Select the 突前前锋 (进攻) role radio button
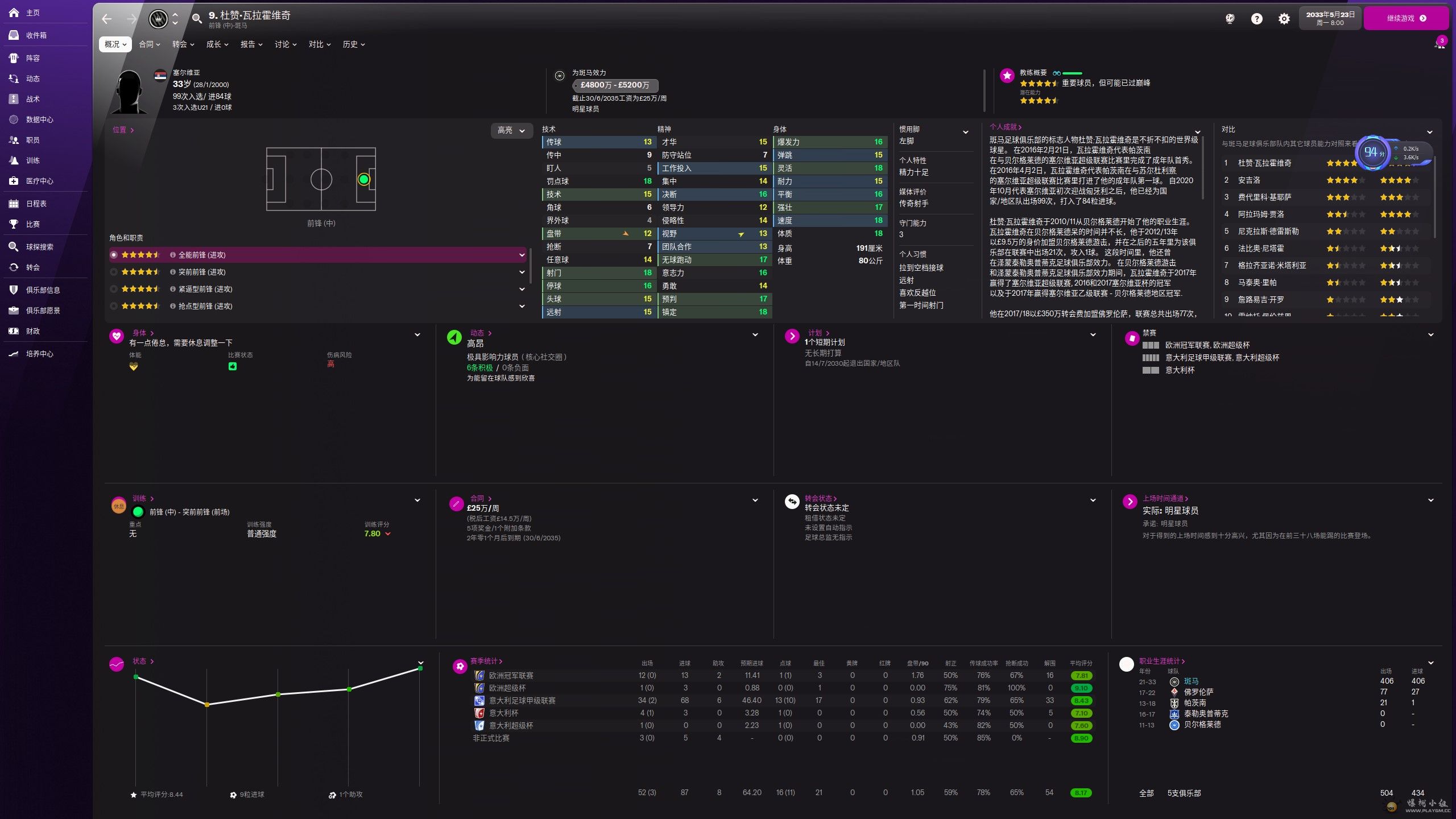The image size is (1456, 819). coord(114,272)
